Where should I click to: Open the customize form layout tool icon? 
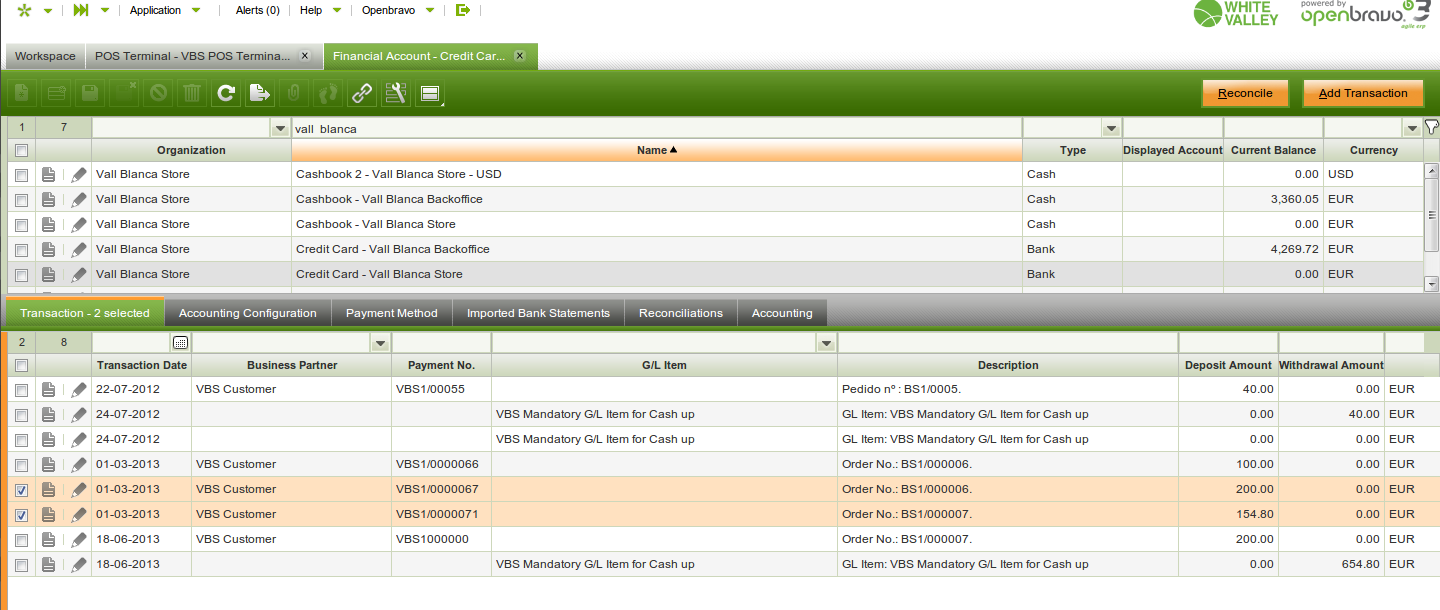point(396,94)
